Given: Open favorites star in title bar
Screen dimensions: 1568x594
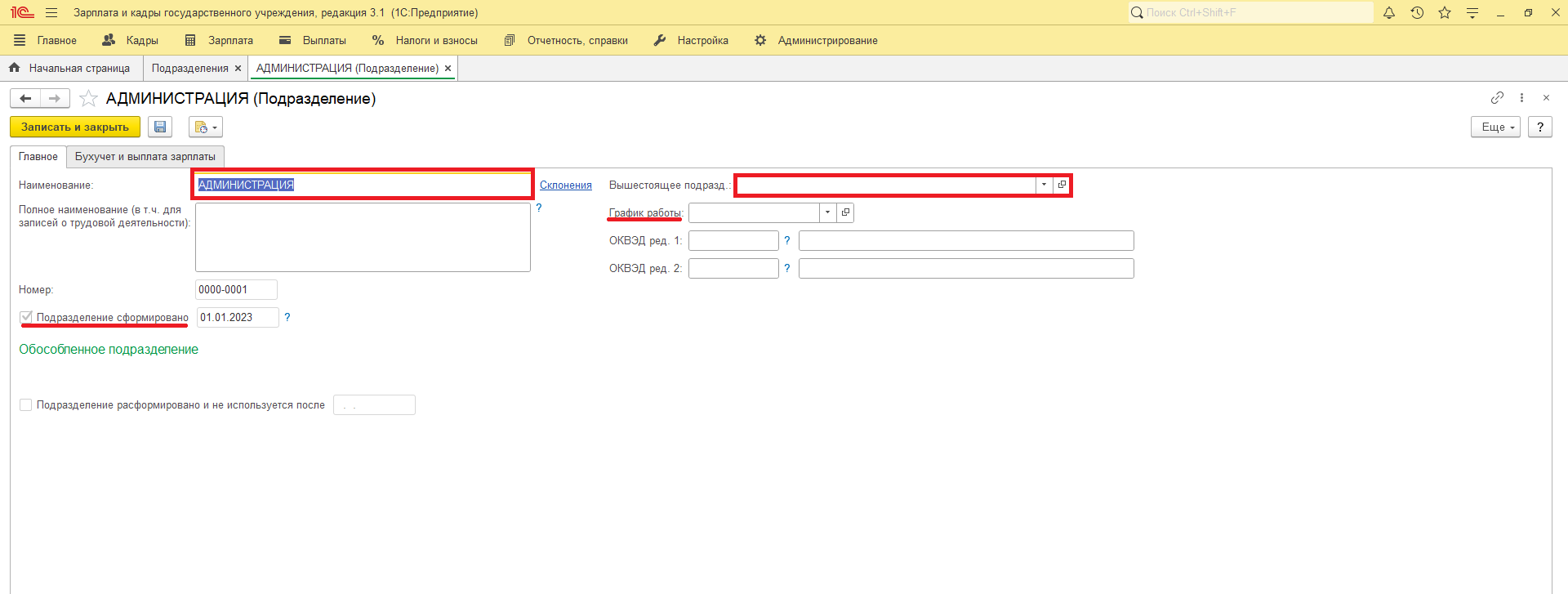Looking at the screenshot, I should (1445, 12).
